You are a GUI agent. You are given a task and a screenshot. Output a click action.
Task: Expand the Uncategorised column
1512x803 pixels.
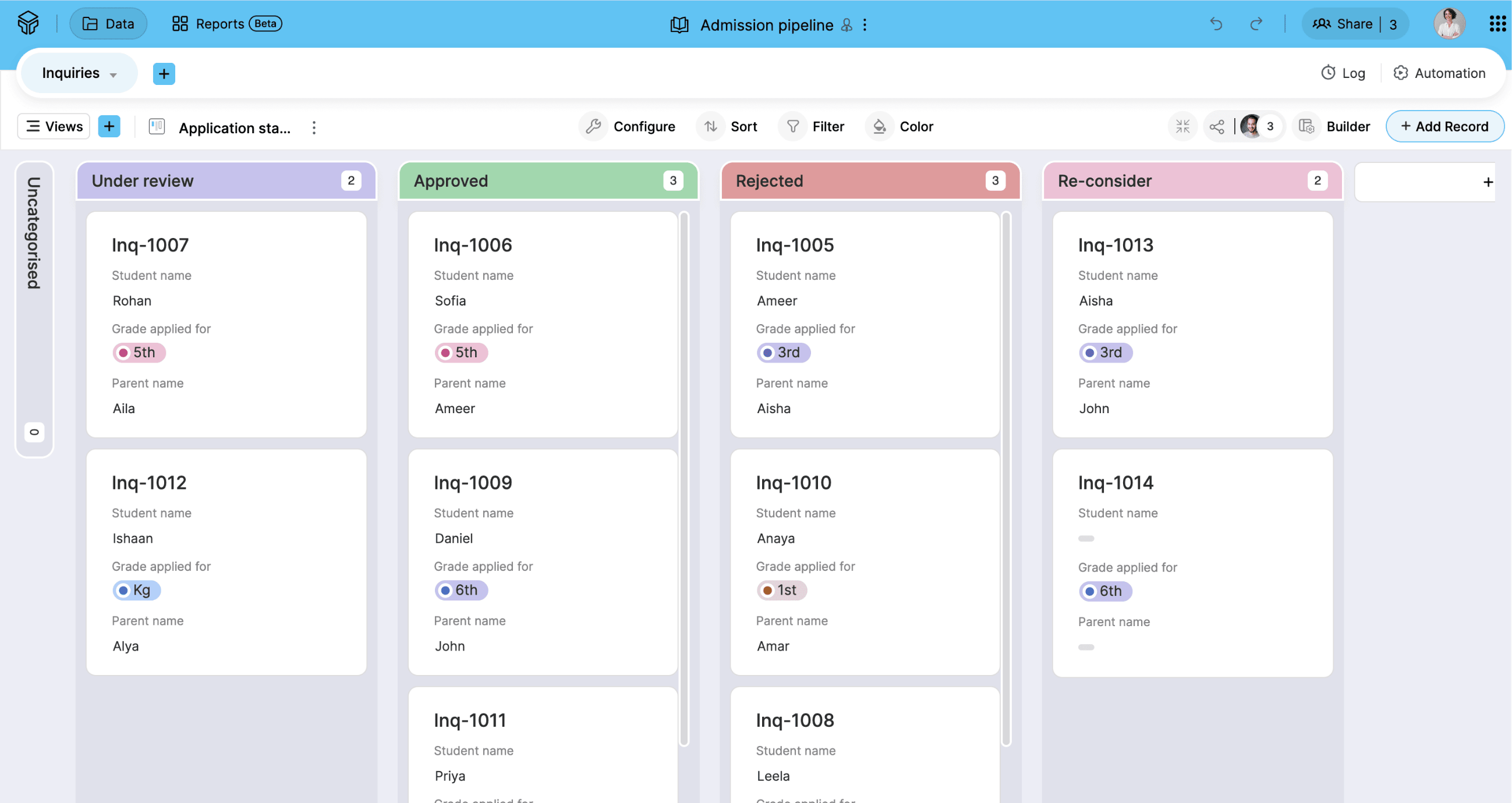coord(34,309)
